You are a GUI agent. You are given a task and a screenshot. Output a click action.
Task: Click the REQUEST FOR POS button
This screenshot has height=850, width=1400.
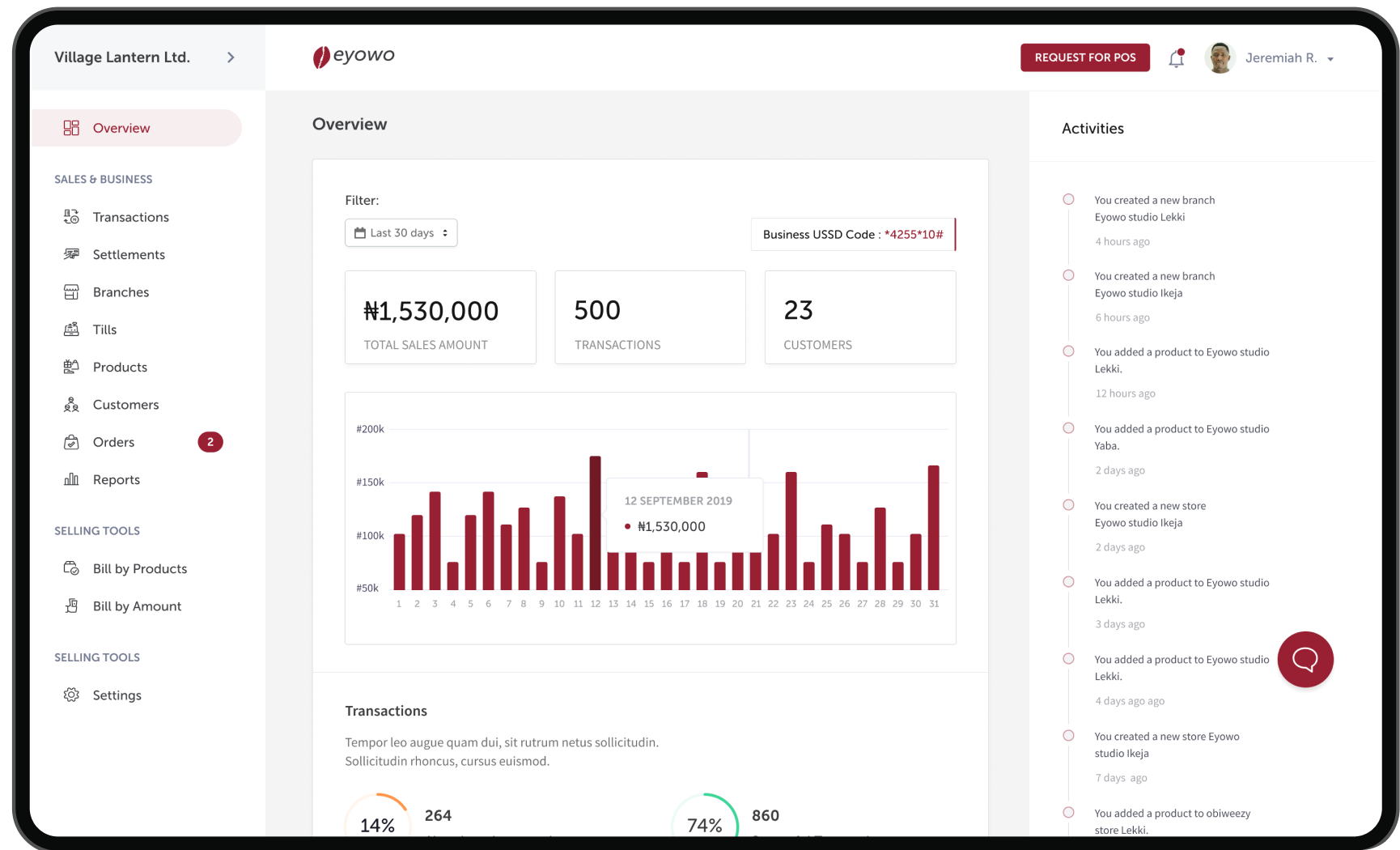pyautogui.click(x=1085, y=57)
